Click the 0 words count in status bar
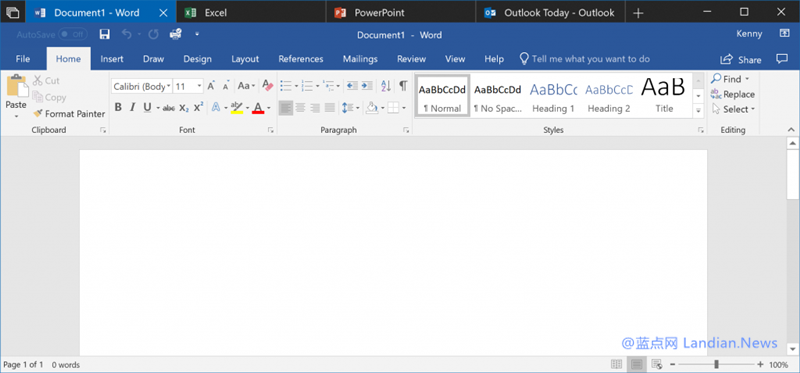The width and height of the screenshot is (800, 373). (66, 365)
